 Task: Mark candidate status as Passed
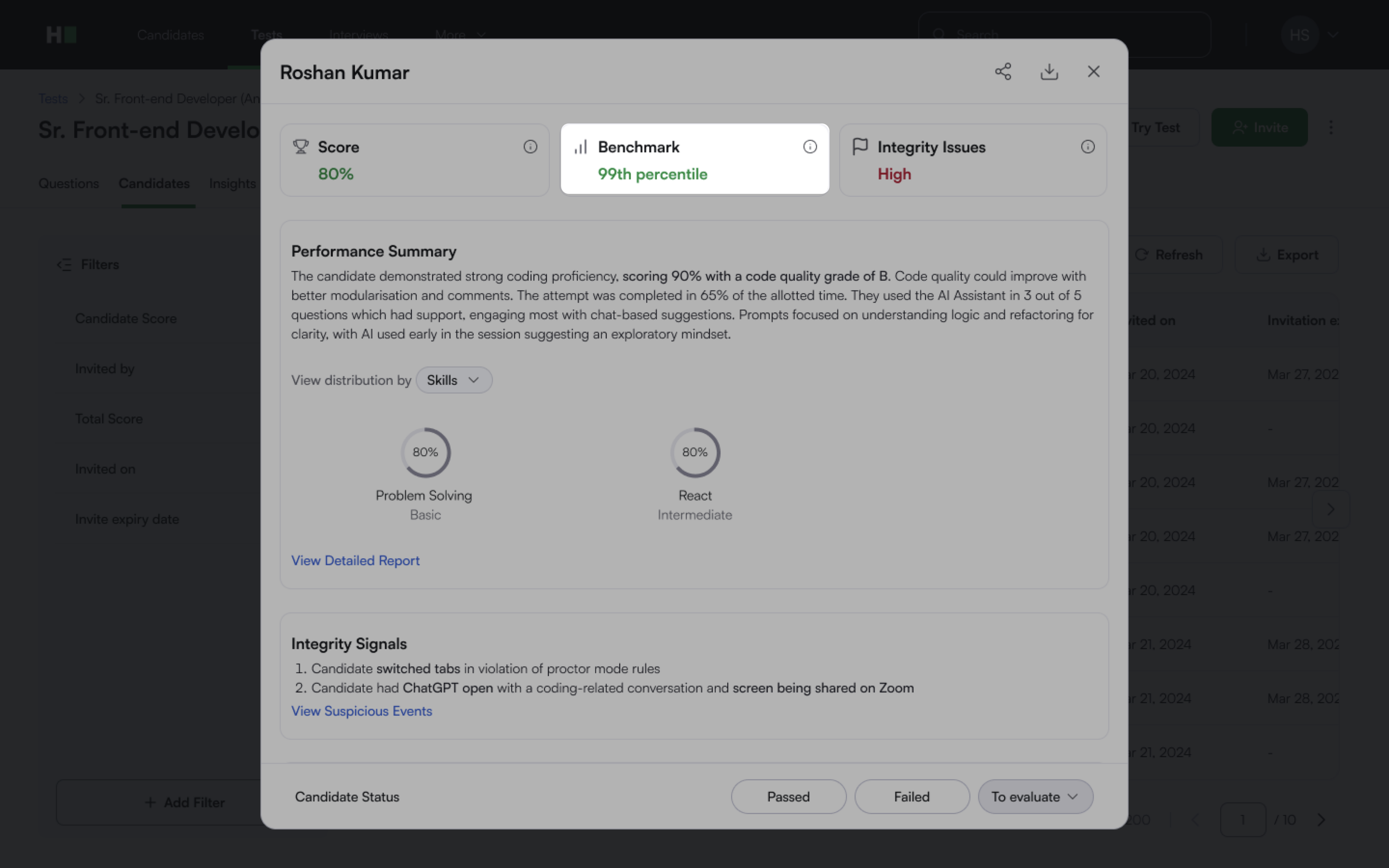(788, 796)
